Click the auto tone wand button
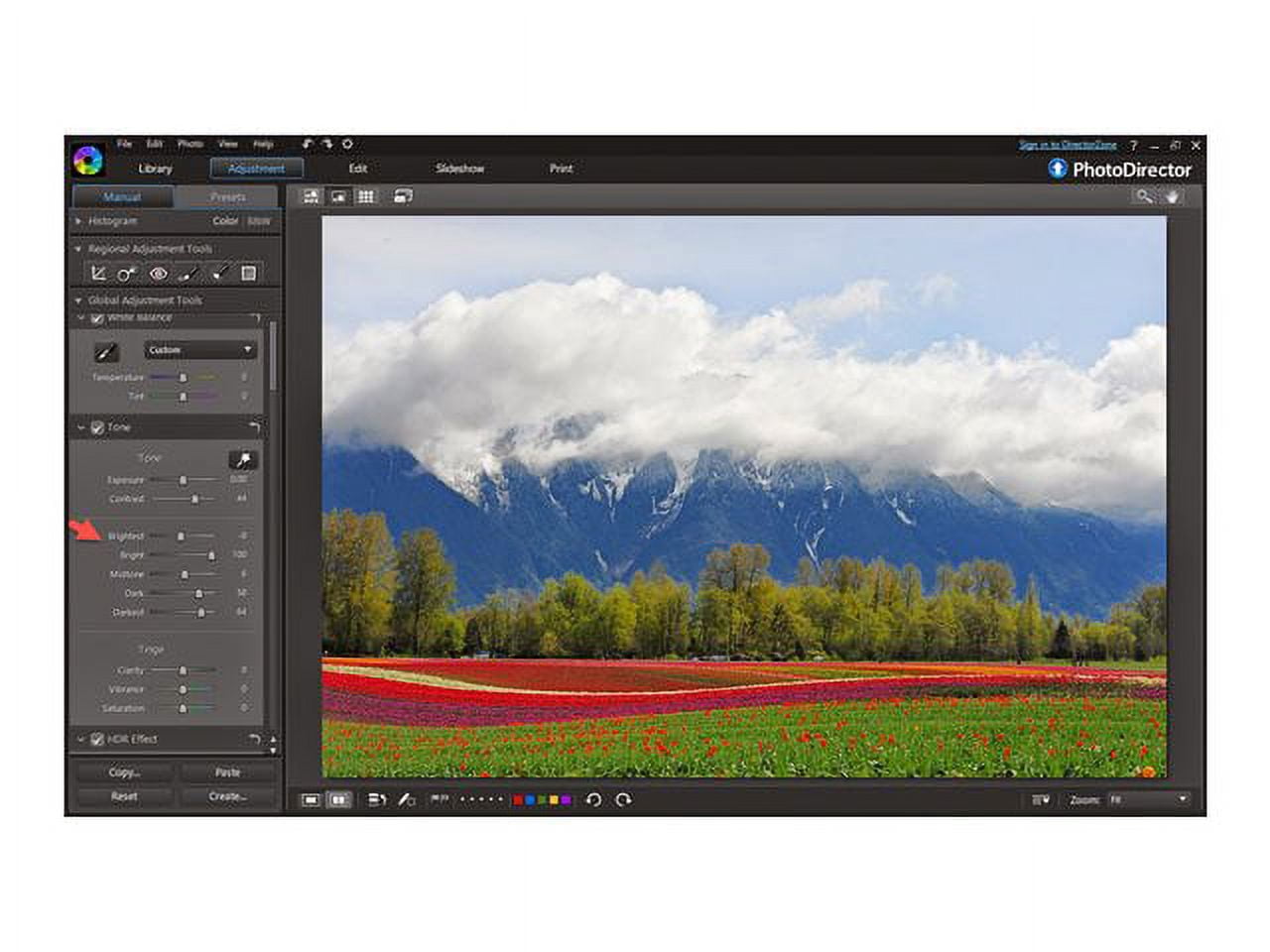The width and height of the screenshot is (1270, 952). [x=243, y=460]
